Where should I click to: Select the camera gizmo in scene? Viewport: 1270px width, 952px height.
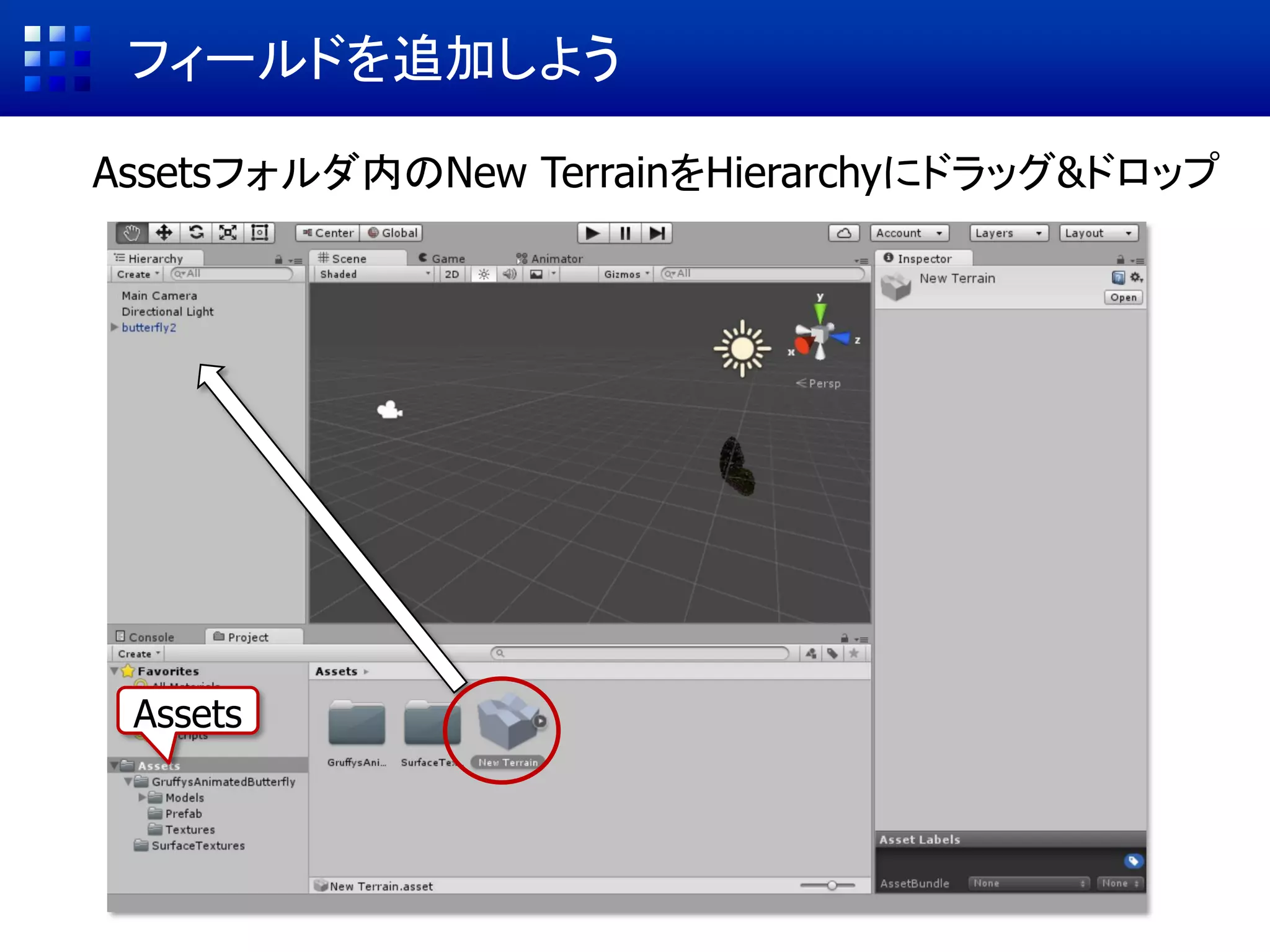coord(390,410)
